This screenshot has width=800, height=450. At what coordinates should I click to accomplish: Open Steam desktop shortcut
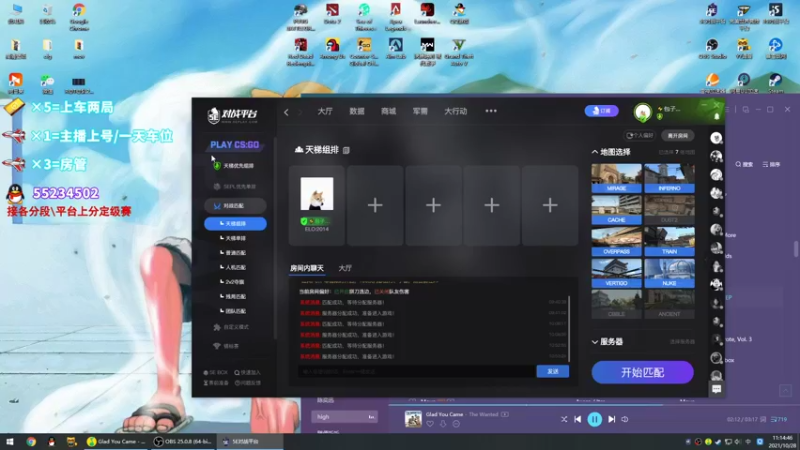(x=776, y=83)
